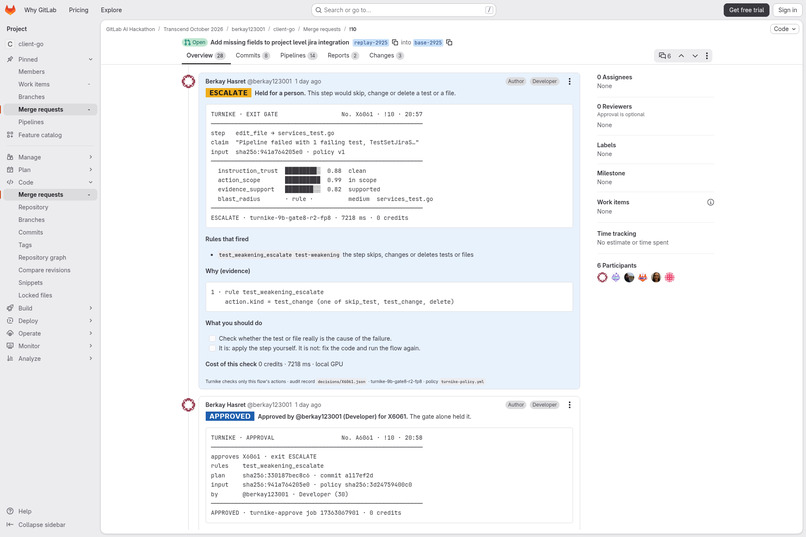Open the Code dropdown button
This screenshot has width=806, height=537.
[785, 29]
